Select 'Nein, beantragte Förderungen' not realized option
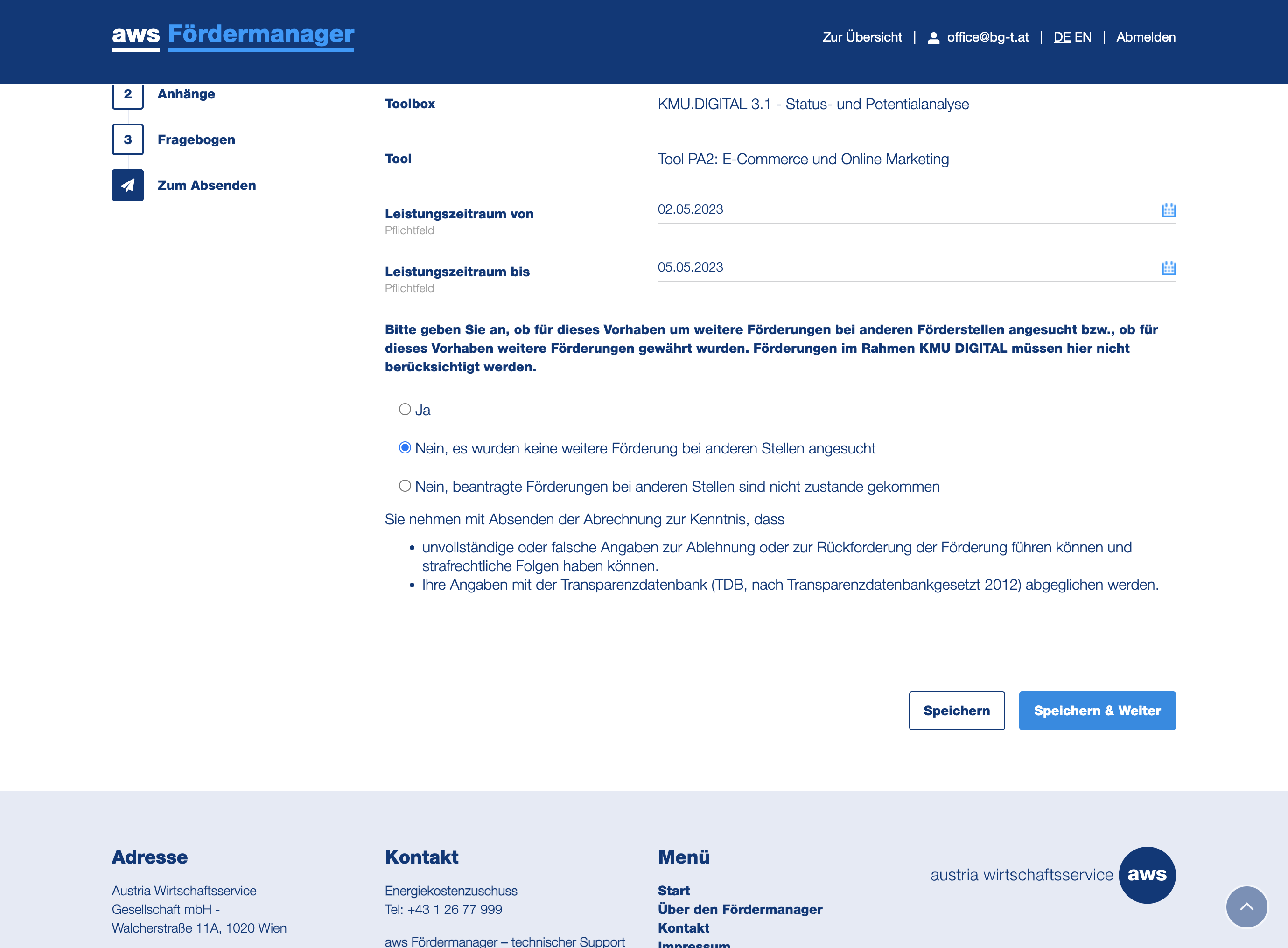Image resolution: width=1288 pixels, height=948 pixels. click(405, 486)
